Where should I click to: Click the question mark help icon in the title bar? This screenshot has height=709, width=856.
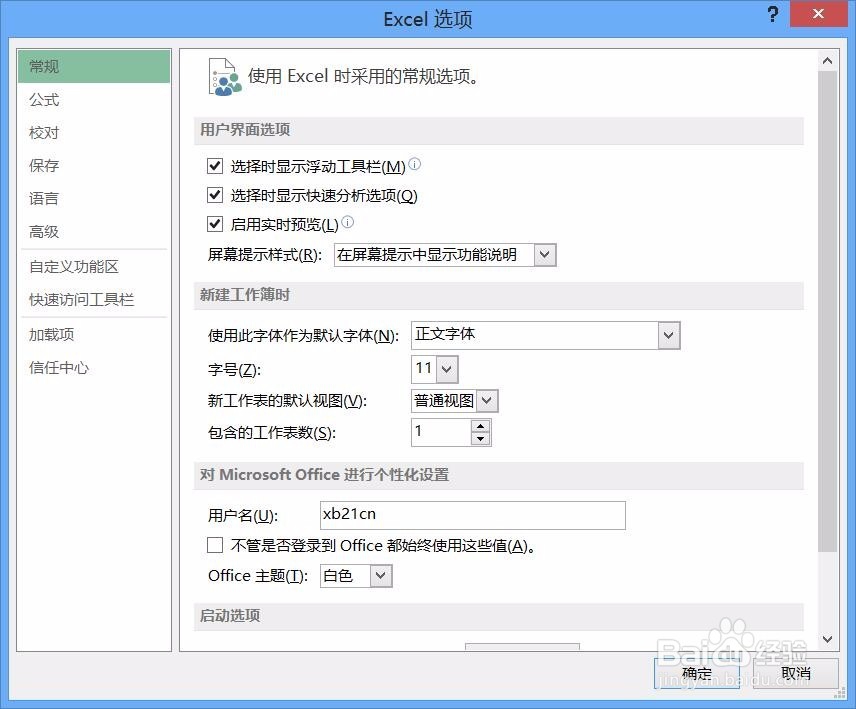click(773, 14)
